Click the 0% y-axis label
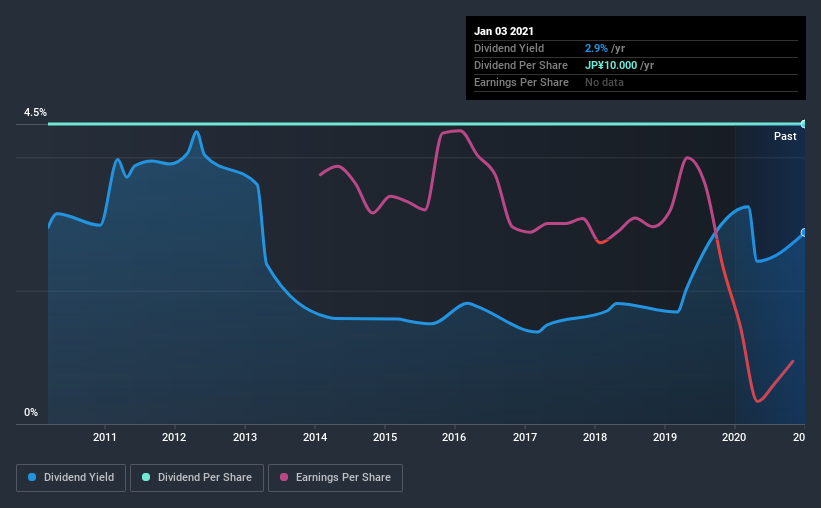This screenshot has width=821, height=508. tap(31, 413)
